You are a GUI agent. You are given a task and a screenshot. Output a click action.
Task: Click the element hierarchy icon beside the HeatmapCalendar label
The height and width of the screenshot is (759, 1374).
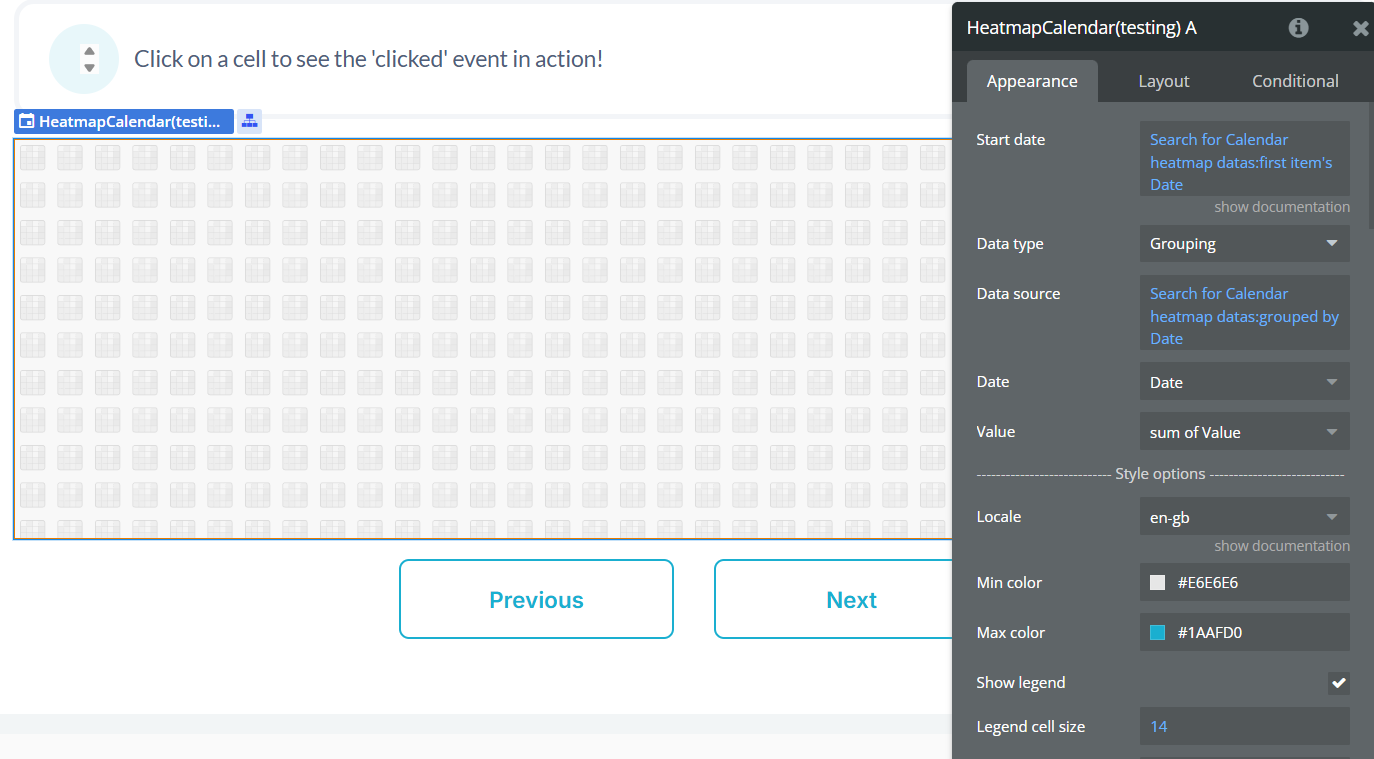pyautogui.click(x=249, y=121)
